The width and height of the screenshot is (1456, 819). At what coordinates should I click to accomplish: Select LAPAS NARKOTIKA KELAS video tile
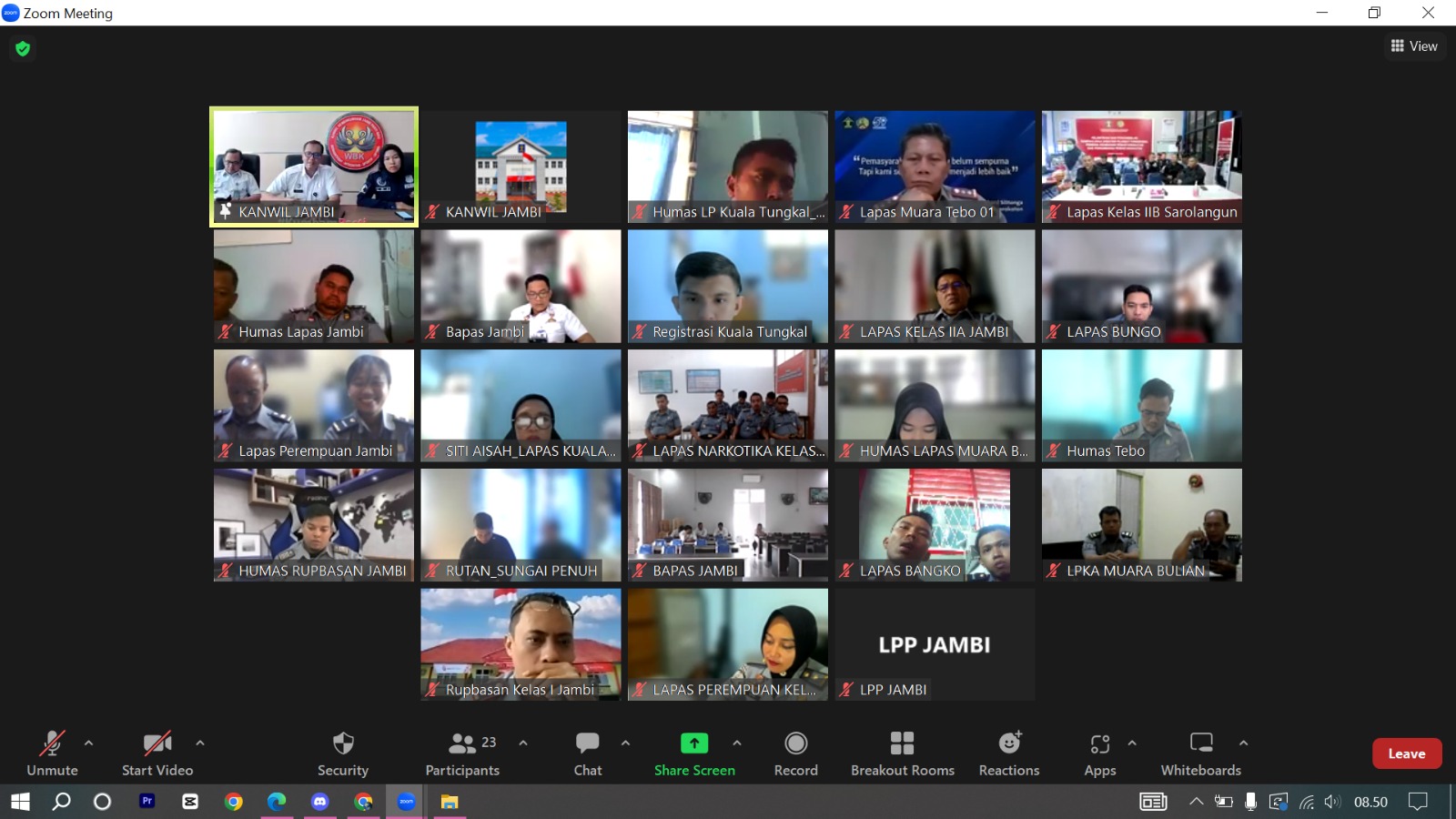728,406
